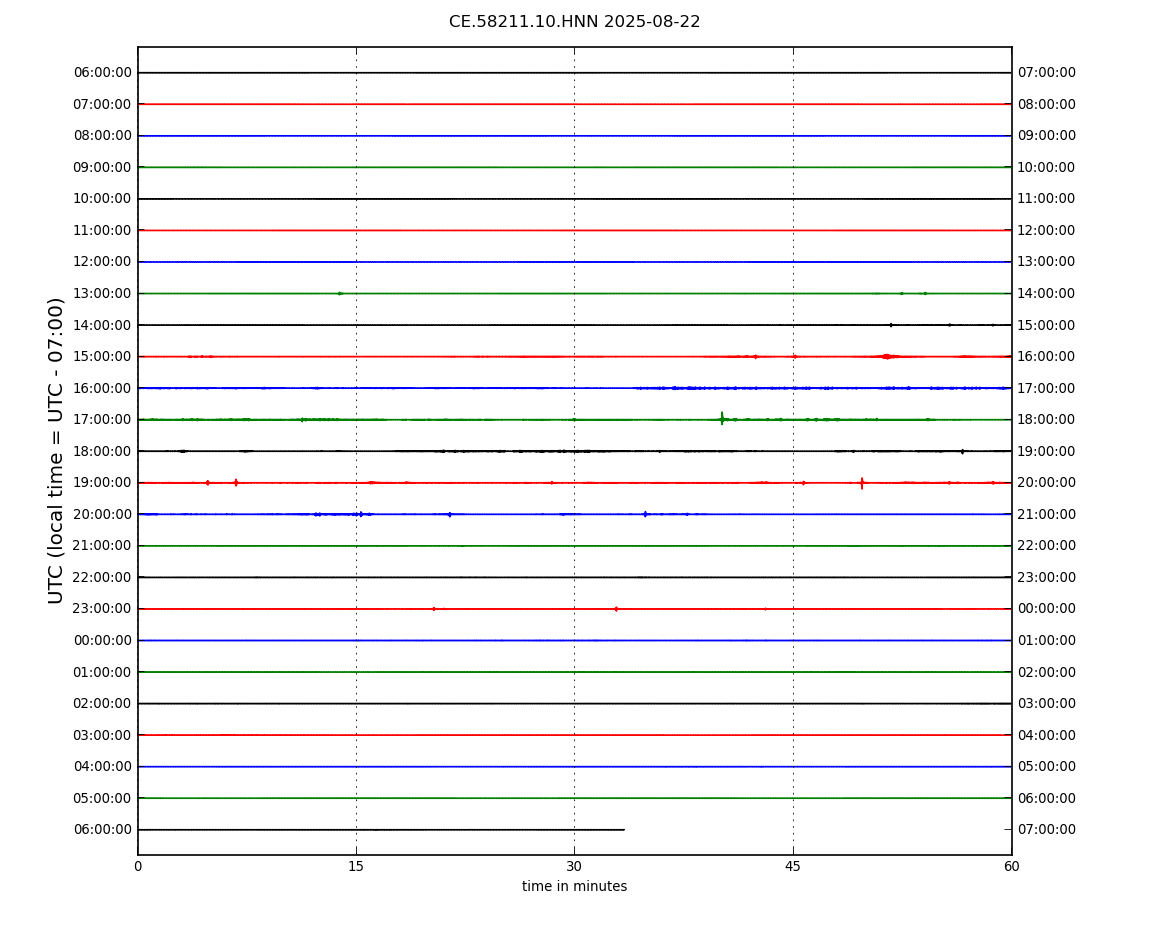The width and height of the screenshot is (1150, 950).
Task: Click right-axis end-time label 08:00:00
Action: 1047,104
